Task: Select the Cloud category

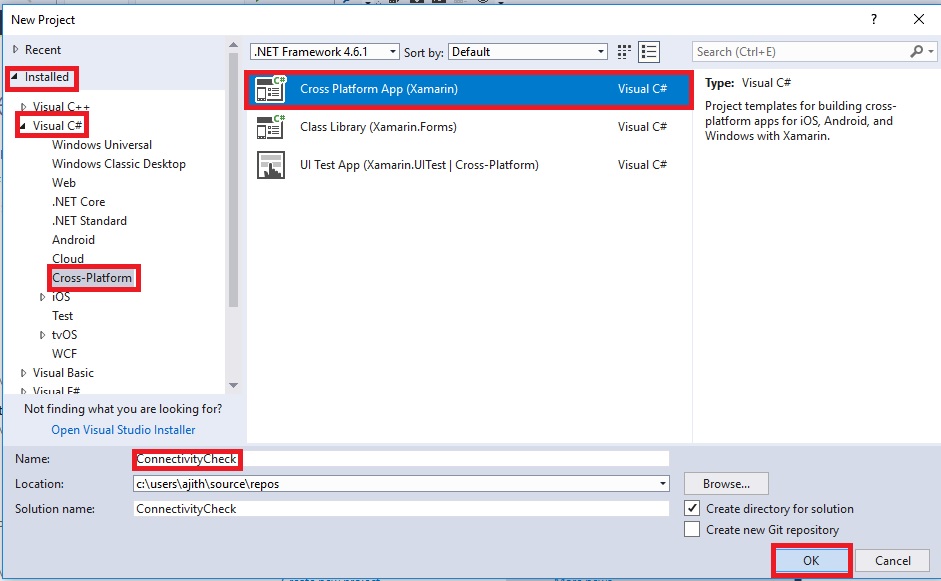Action: pyautogui.click(x=68, y=259)
